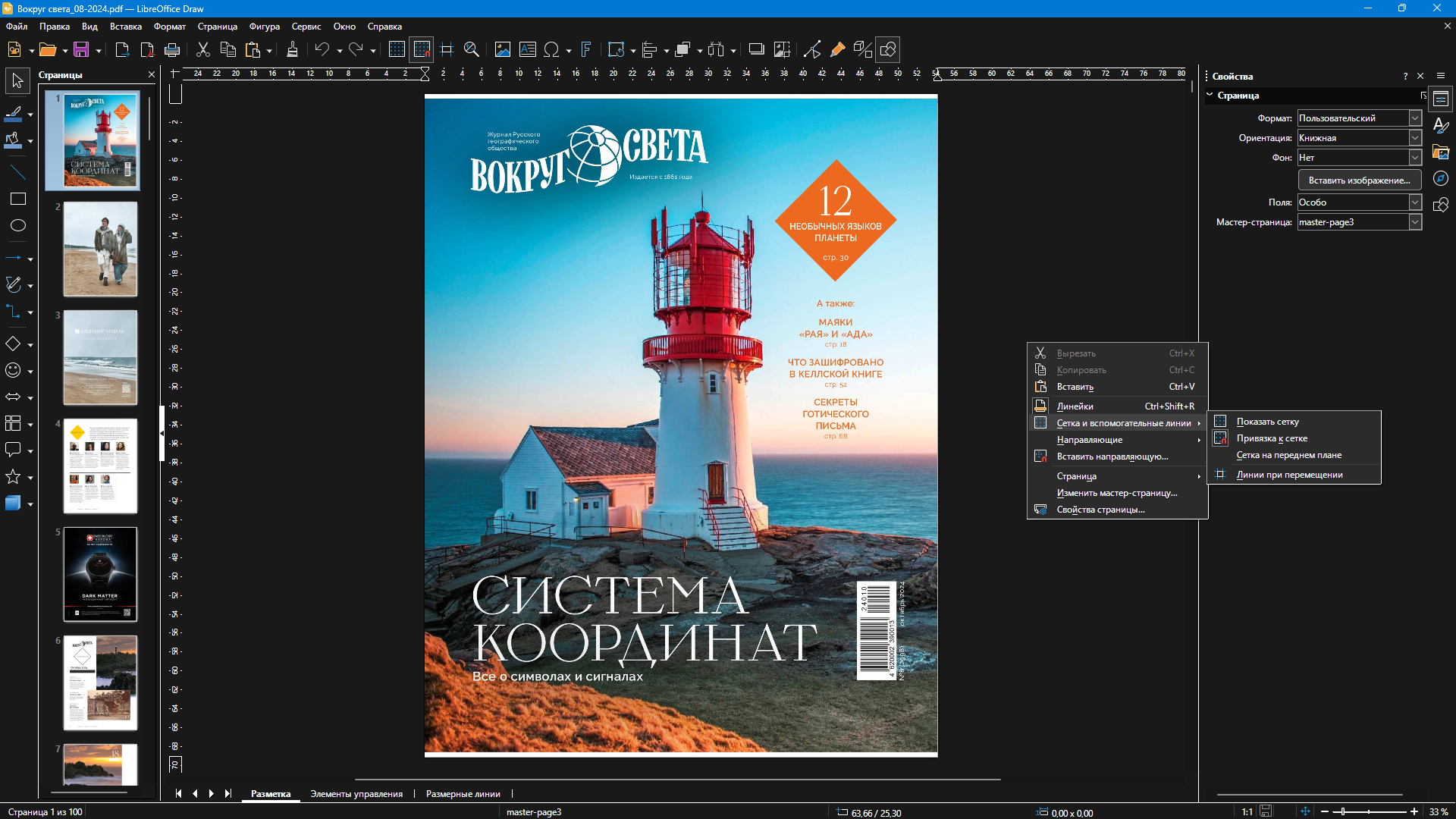Toggle 'Линии при перемещении' option
This screenshot has height=819, width=1456.
click(1289, 475)
